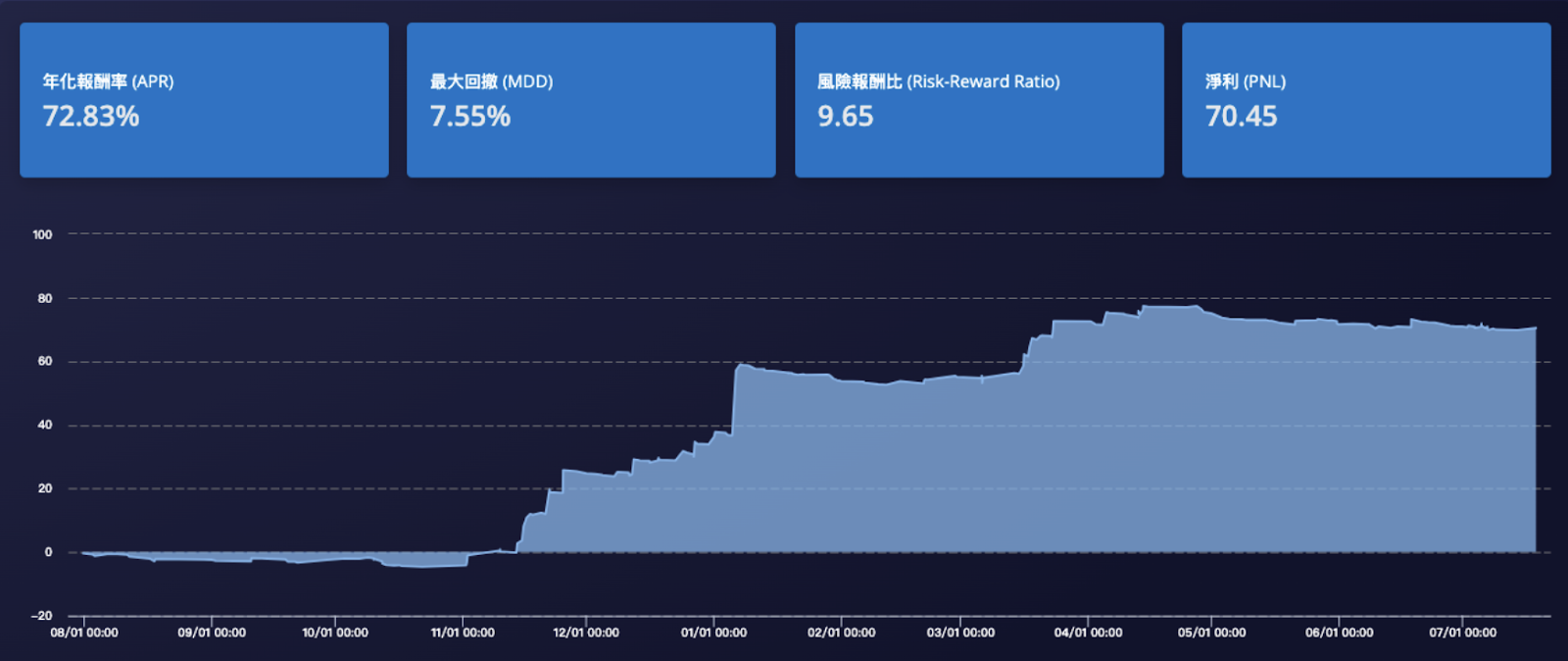Click the 06/01 00:00 axis tick
Viewport: 1568px width, 661px height.
pos(1339,633)
